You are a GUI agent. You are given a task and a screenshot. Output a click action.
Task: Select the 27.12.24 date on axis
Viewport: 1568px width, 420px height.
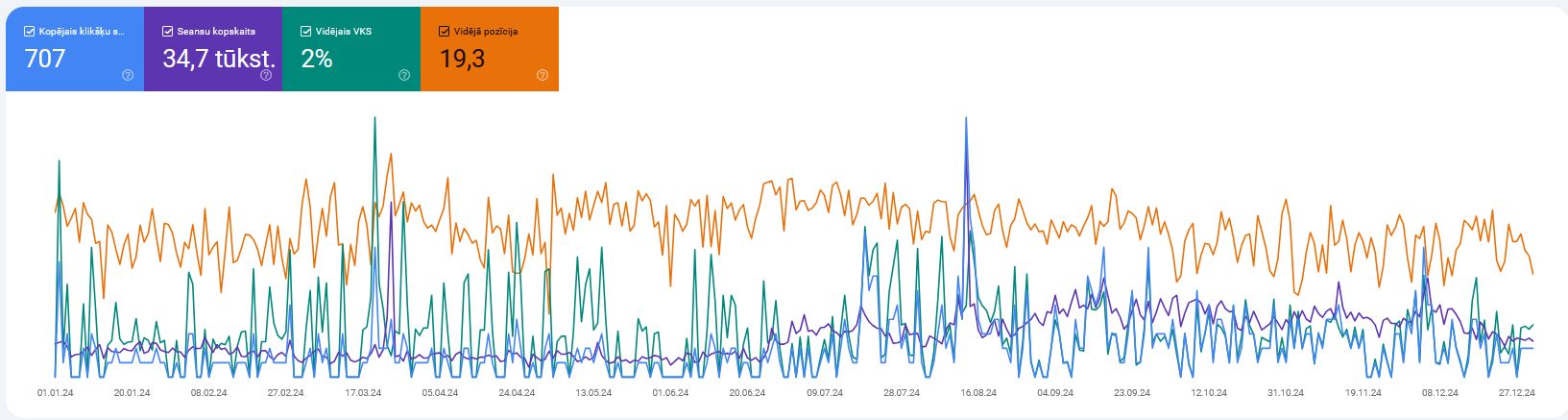pyautogui.click(x=1516, y=393)
